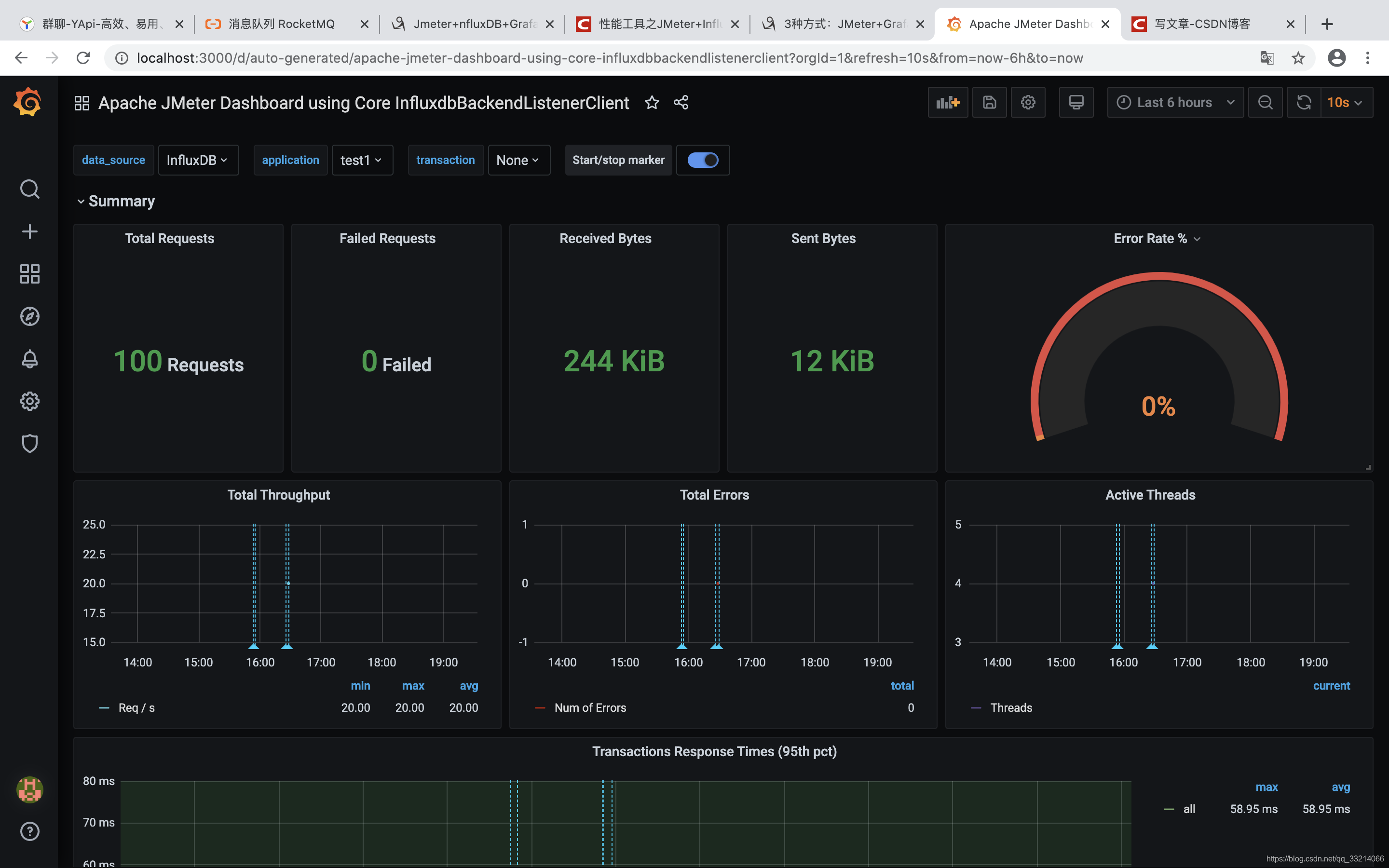The width and height of the screenshot is (1389, 868).
Task: Click the Add panel icon
Action: click(948, 102)
